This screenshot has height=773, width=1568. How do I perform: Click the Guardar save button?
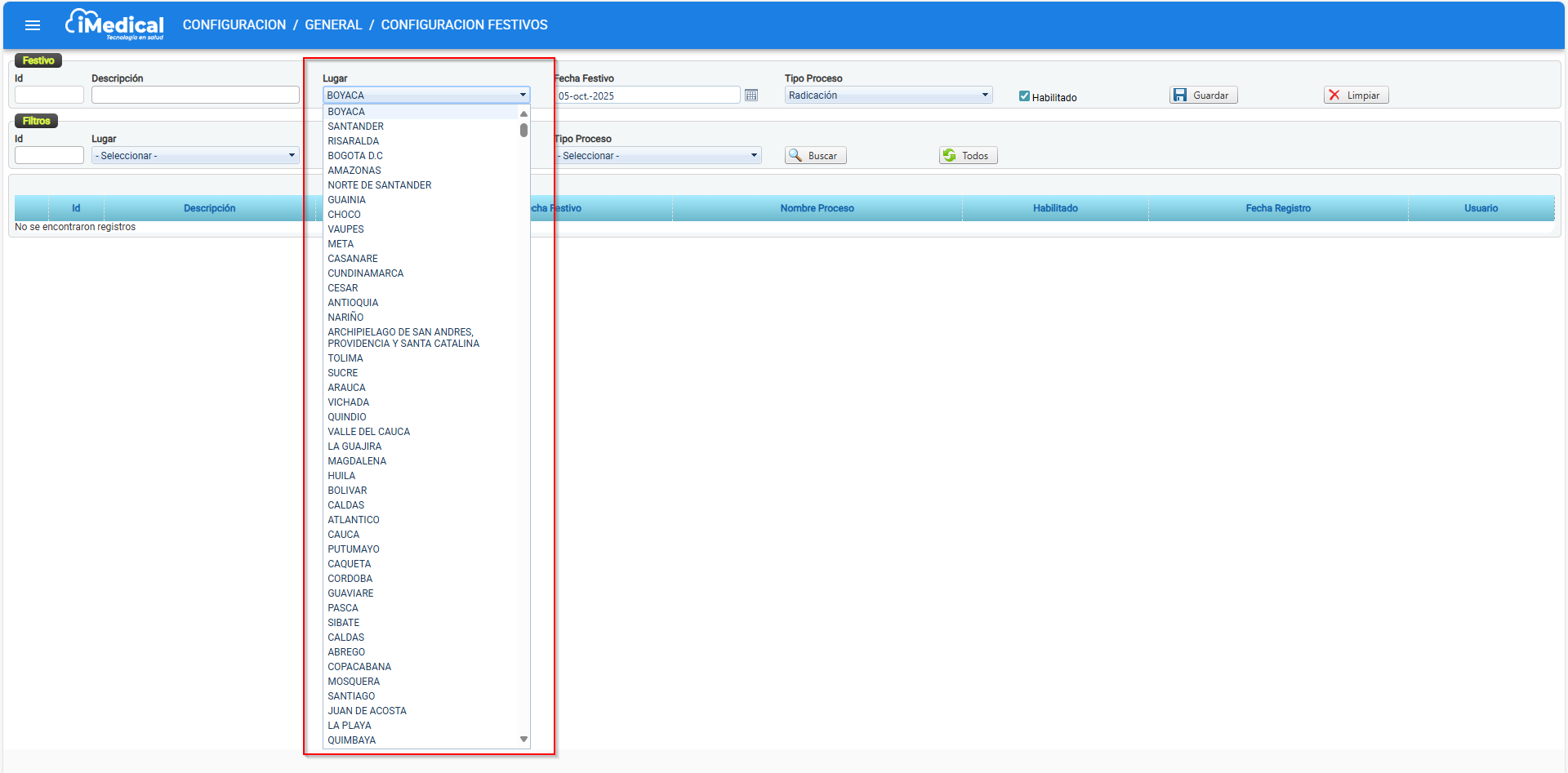[1203, 96]
